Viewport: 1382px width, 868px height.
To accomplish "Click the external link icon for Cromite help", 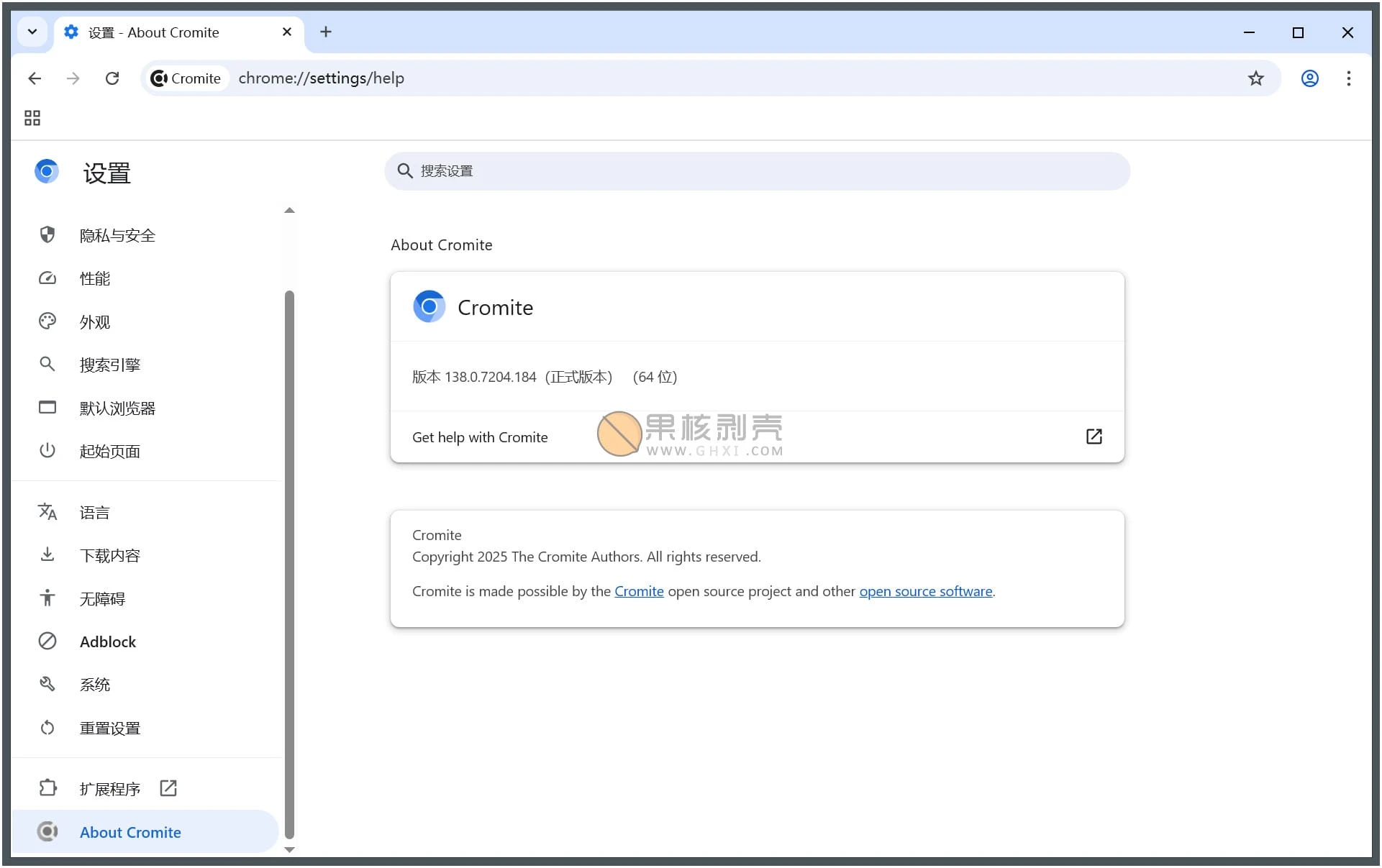I will pyautogui.click(x=1094, y=437).
